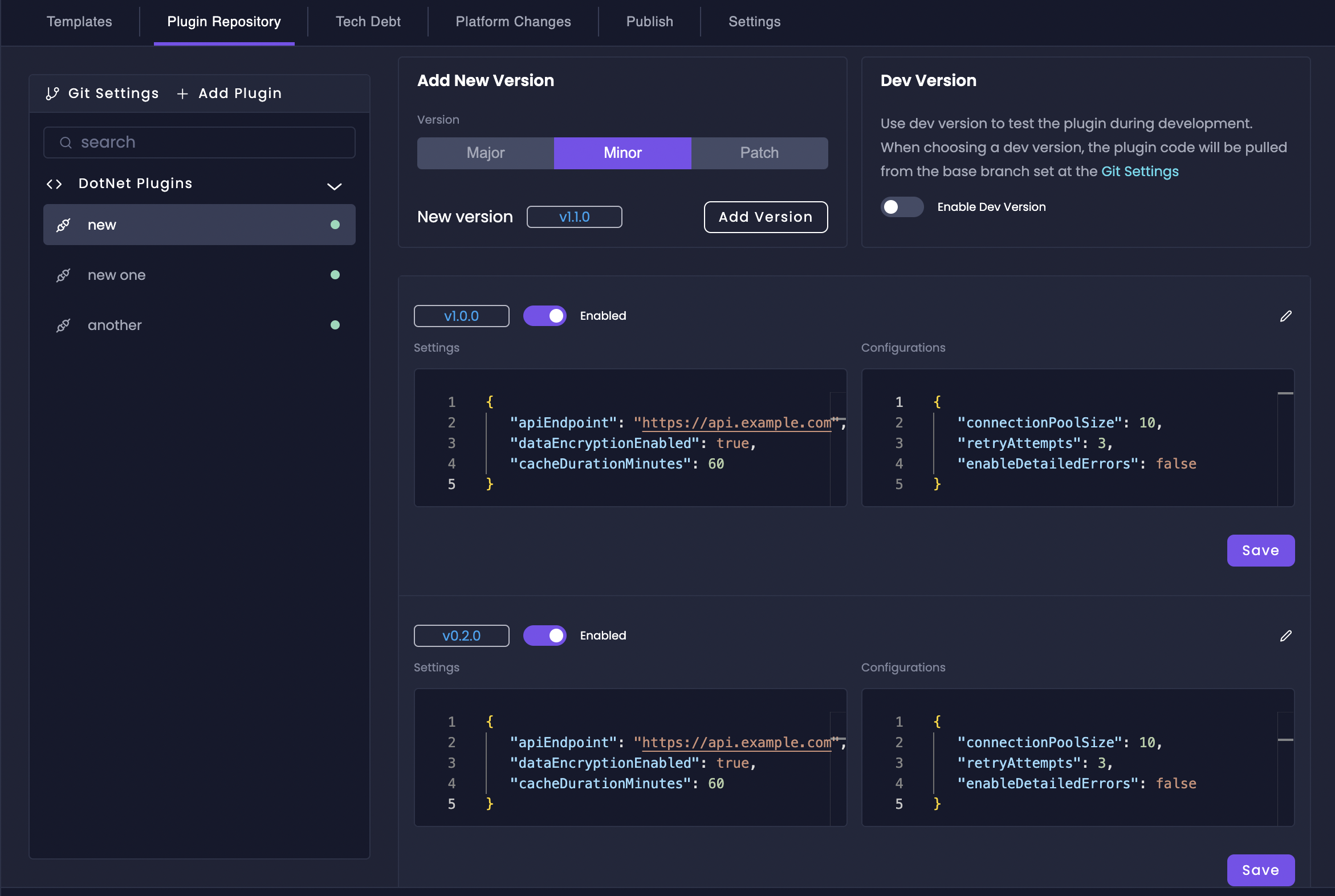Click the Git Settings branch icon
Screen dimensions: 1335x896
click(x=52, y=93)
